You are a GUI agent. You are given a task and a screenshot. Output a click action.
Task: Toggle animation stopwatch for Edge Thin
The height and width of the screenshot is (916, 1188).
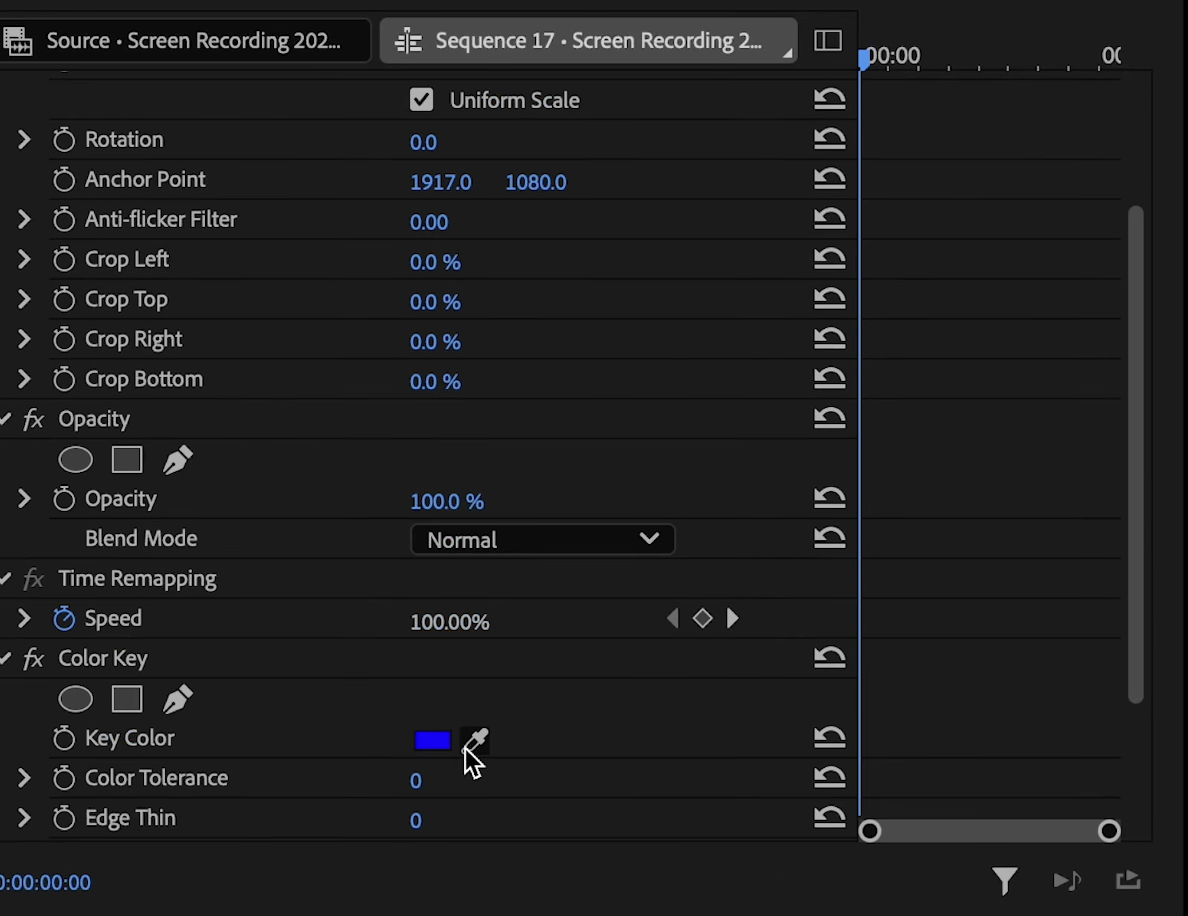point(64,818)
